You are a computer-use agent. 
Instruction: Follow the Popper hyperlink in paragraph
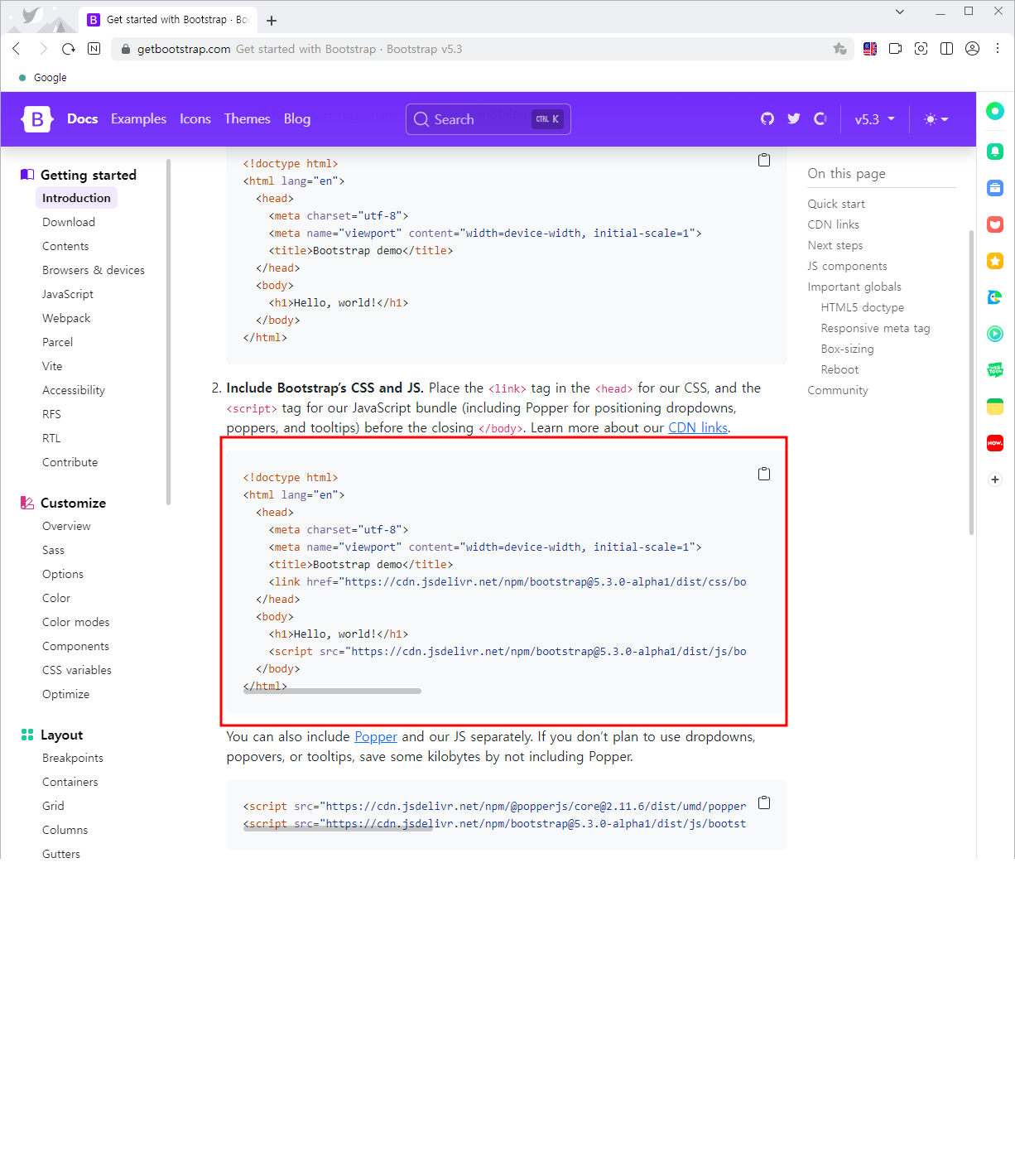coord(376,737)
